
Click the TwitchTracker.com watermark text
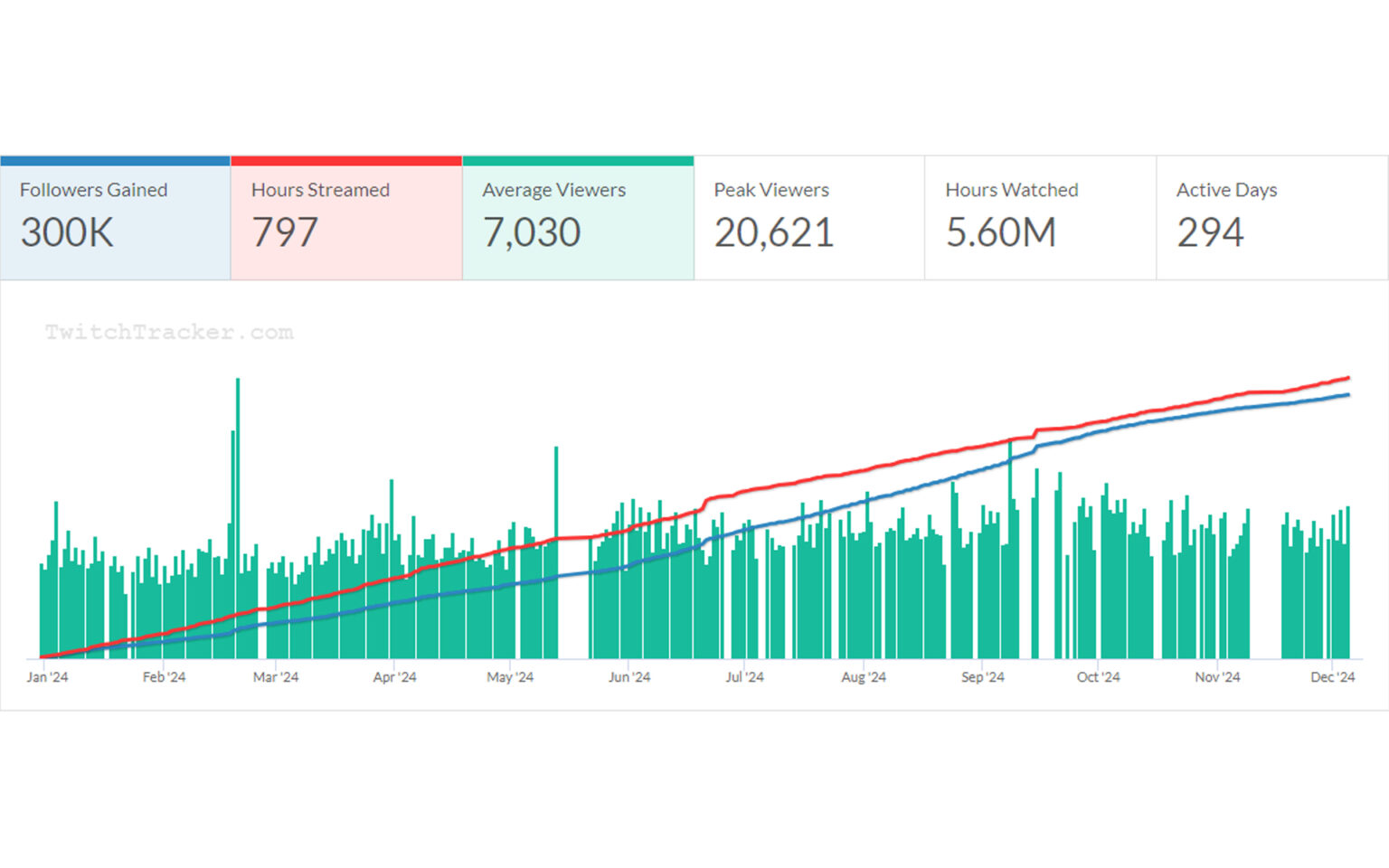pyautogui.click(x=169, y=332)
